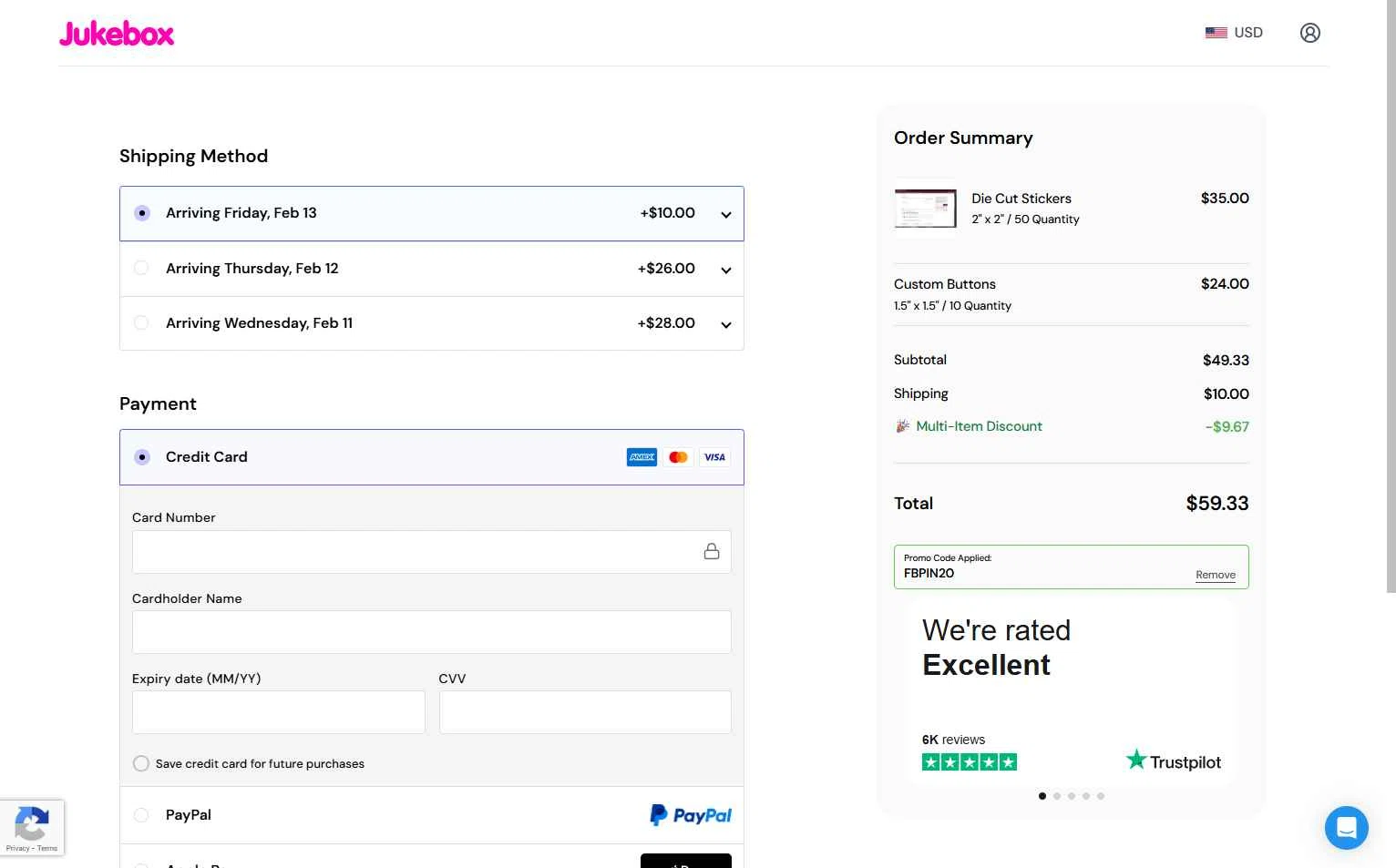This screenshot has width=1396, height=868.
Task: Click the Trustpilot star logo
Action: [1135, 760]
